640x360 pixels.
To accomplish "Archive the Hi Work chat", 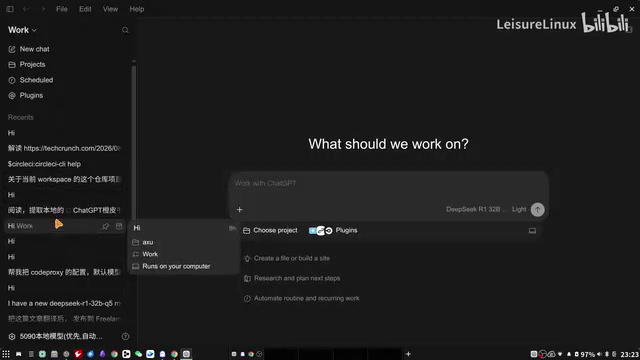I will (119, 226).
